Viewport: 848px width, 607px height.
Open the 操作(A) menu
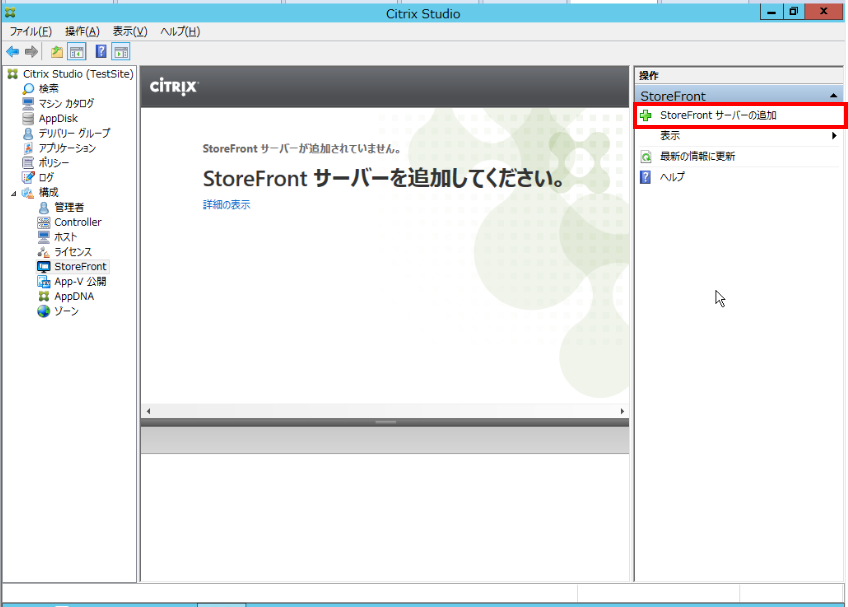click(82, 31)
